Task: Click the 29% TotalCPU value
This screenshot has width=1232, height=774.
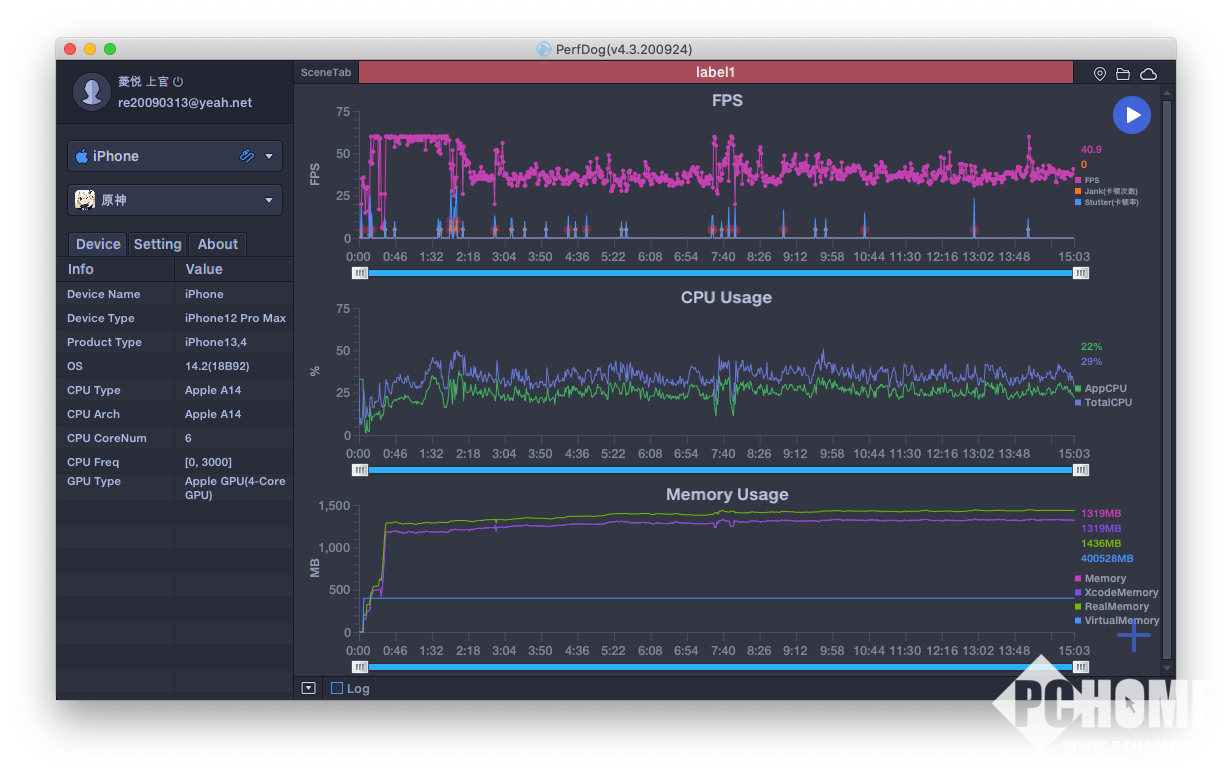Action: click(x=1091, y=361)
